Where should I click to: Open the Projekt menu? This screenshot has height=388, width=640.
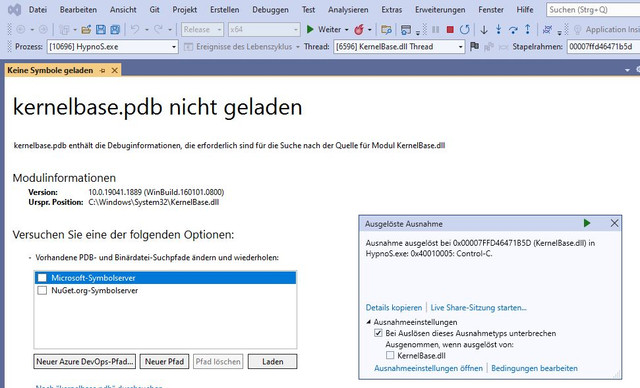pyautogui.click(x=184, y=9)
